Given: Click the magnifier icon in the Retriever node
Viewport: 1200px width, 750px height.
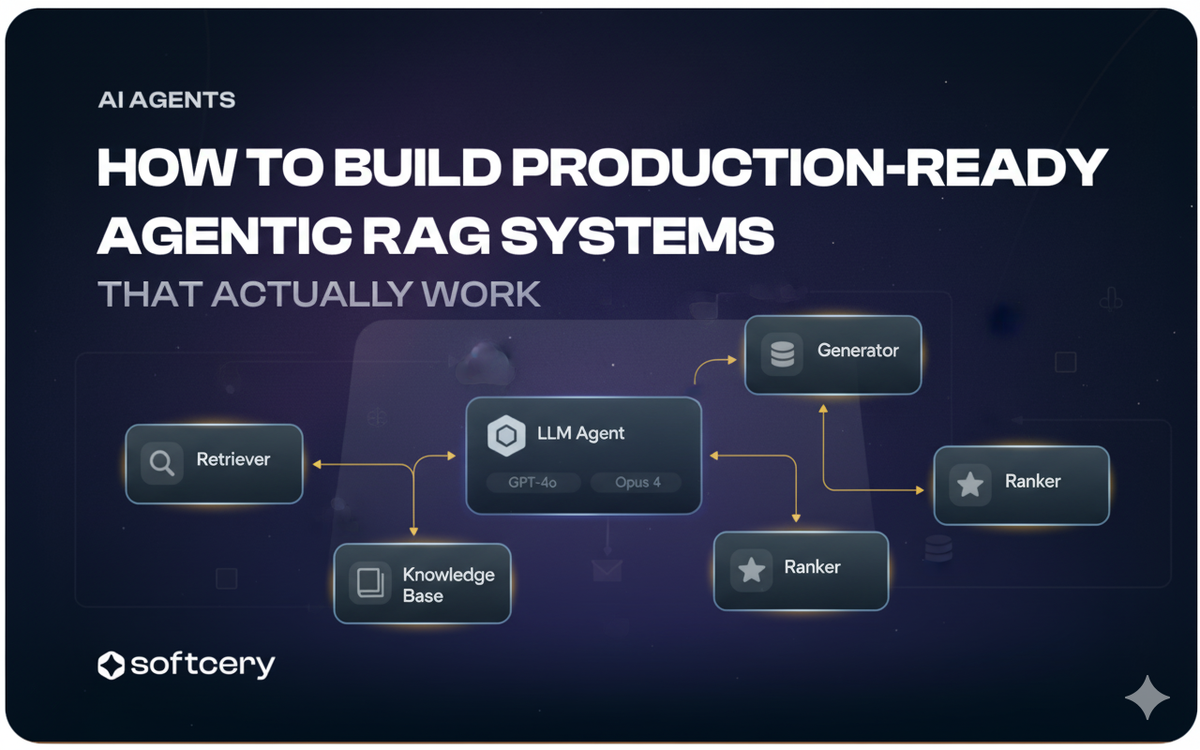Looking at the screenshot, I should [161, 463].
